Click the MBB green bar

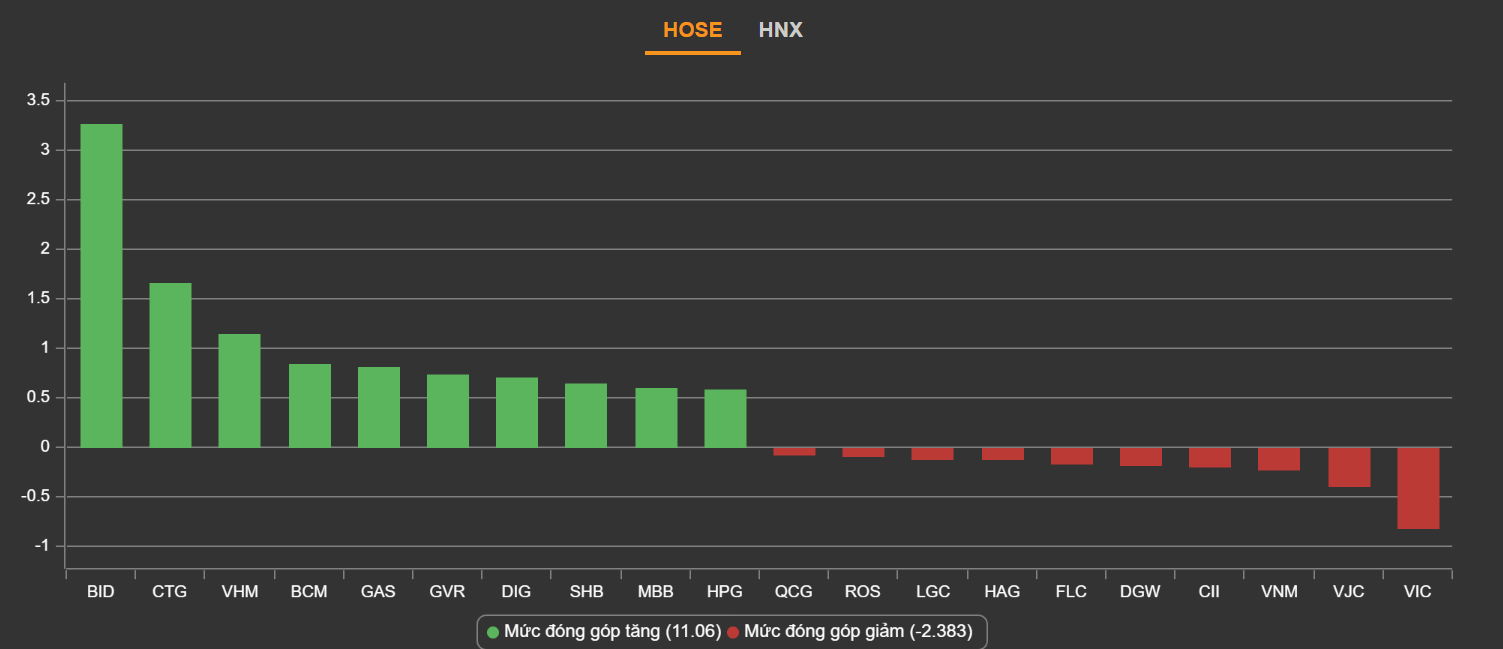coord(656,418)
